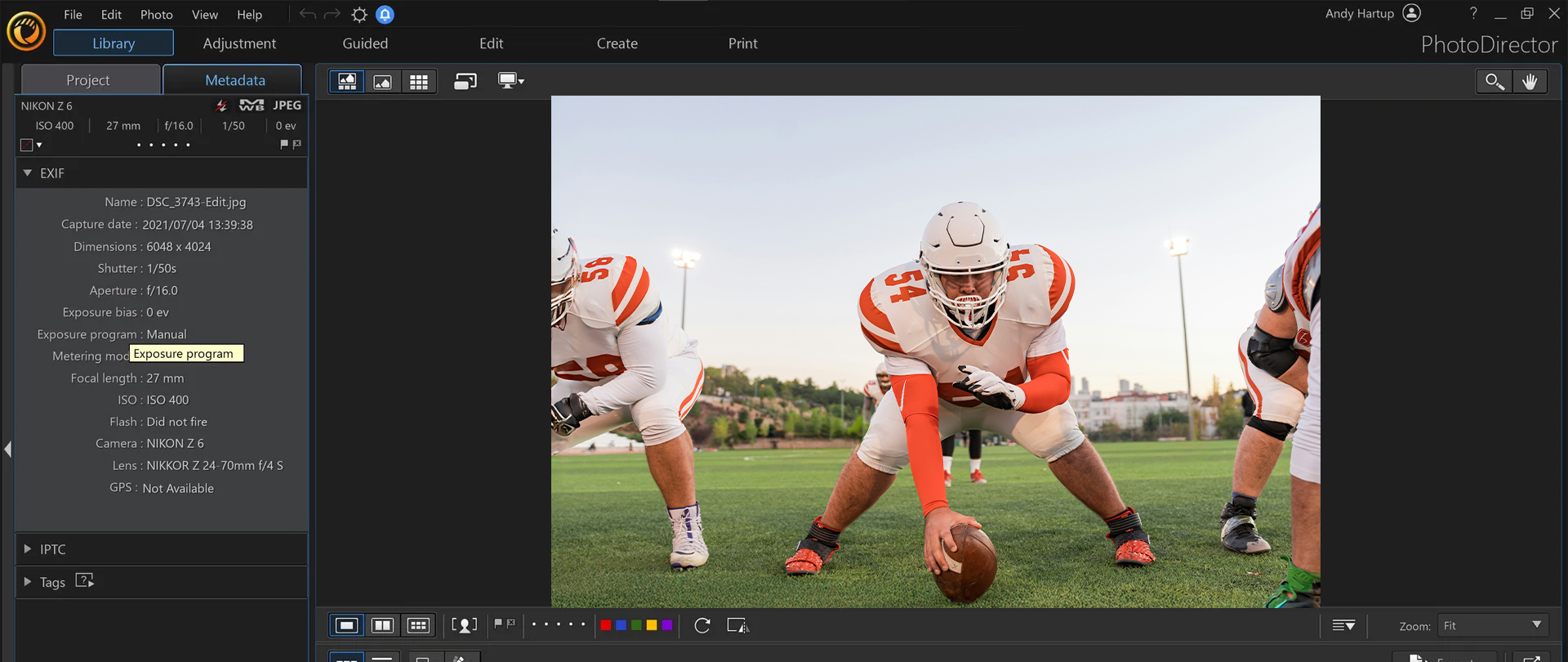Select the viewer and browser mode icon
Viewport: 1568px width, 662px height.
[x=347, y=81]
